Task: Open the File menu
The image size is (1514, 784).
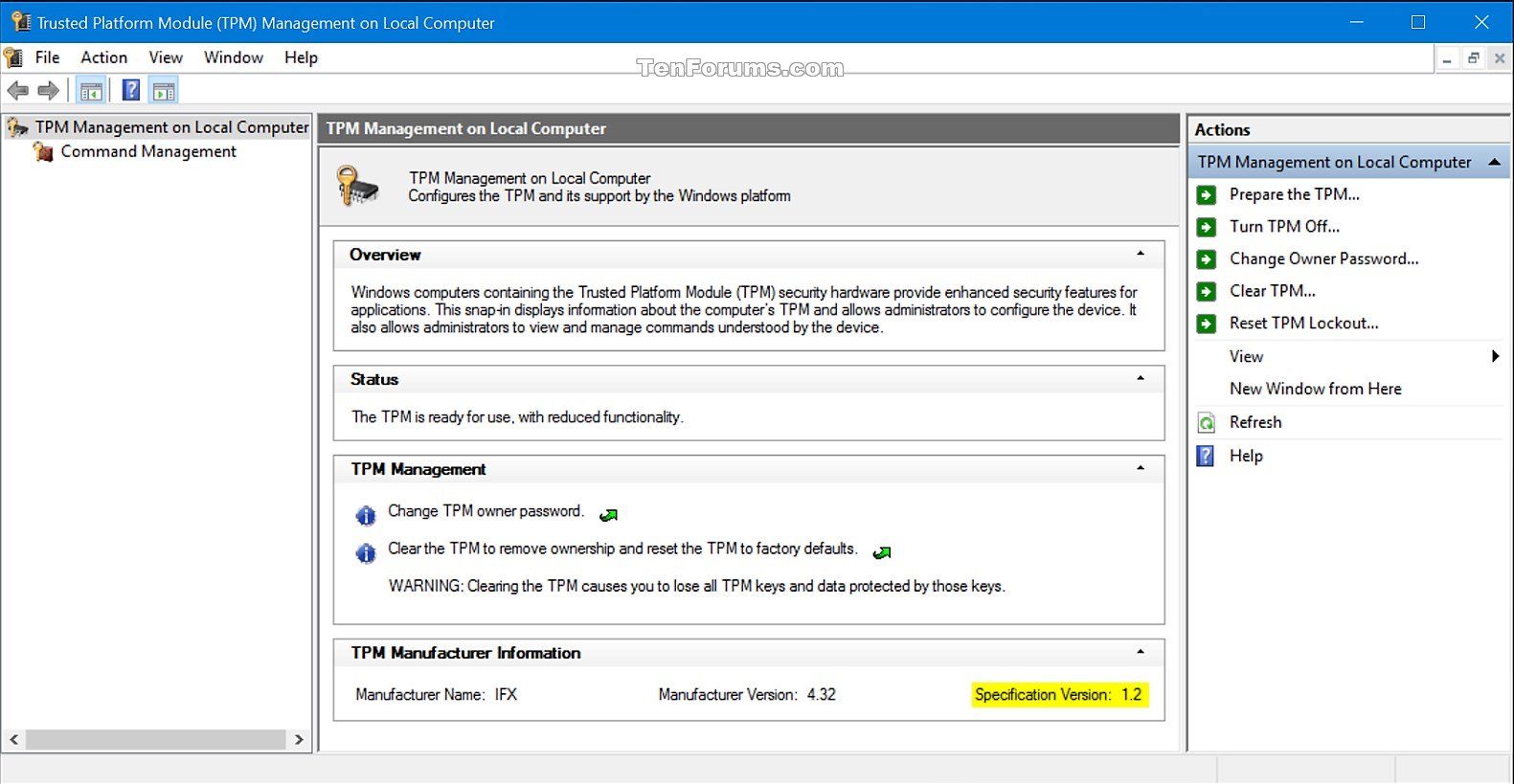Action: pyautogui.click(x=47, y=57)
